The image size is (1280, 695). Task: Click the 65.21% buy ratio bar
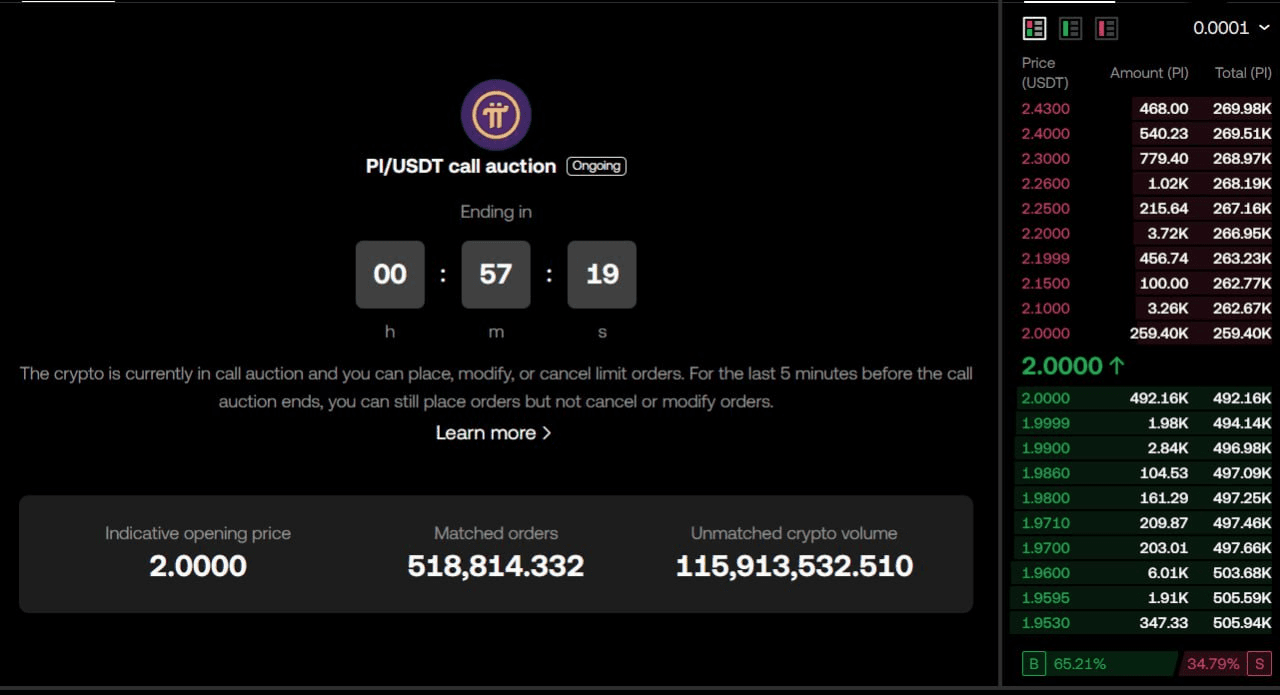(1100, 663)
